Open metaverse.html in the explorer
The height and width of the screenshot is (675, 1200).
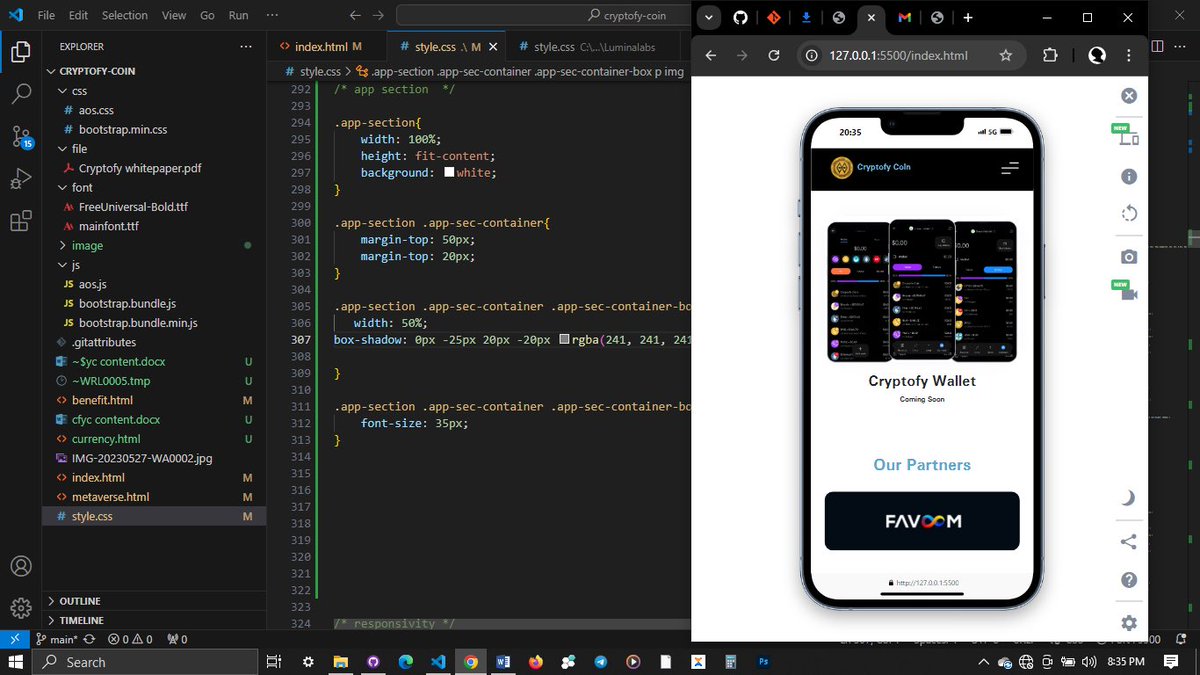click(x=110, y=497)
